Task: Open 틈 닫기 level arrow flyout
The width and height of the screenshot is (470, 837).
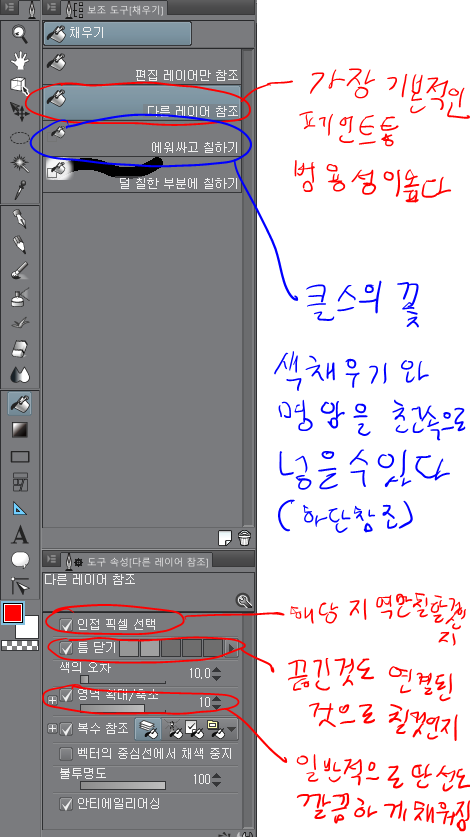Action: pos(232,649)
